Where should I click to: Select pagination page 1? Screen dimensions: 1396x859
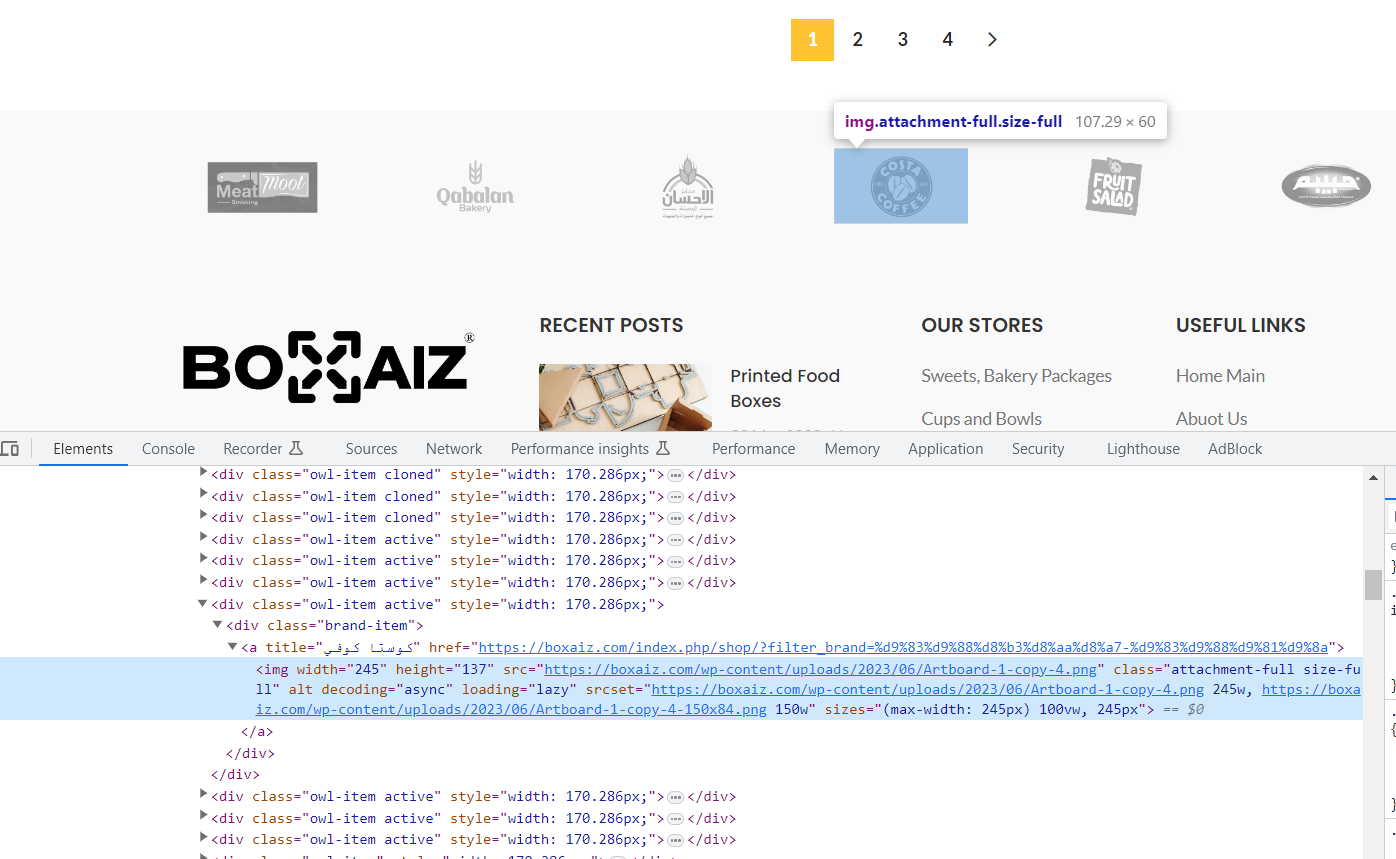[812, 40]
